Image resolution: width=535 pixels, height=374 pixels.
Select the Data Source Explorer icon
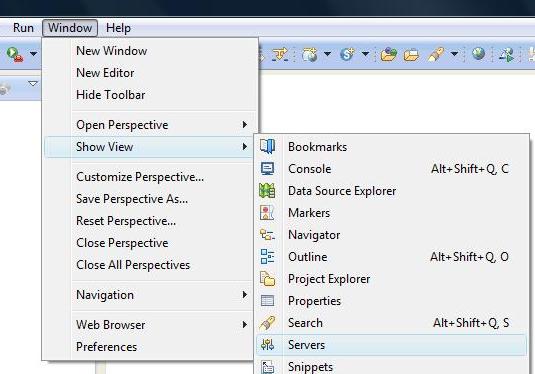[267, 190]
